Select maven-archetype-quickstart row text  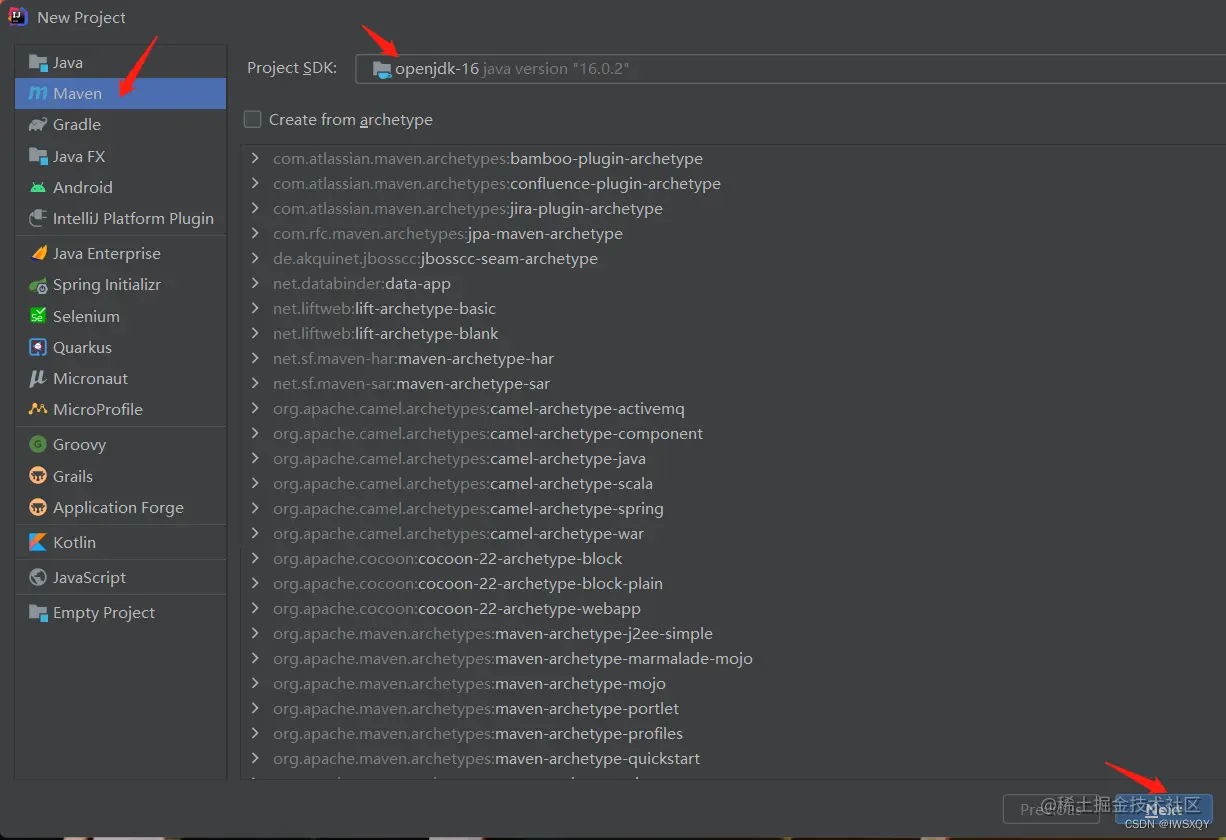click(x=487, y=758)
